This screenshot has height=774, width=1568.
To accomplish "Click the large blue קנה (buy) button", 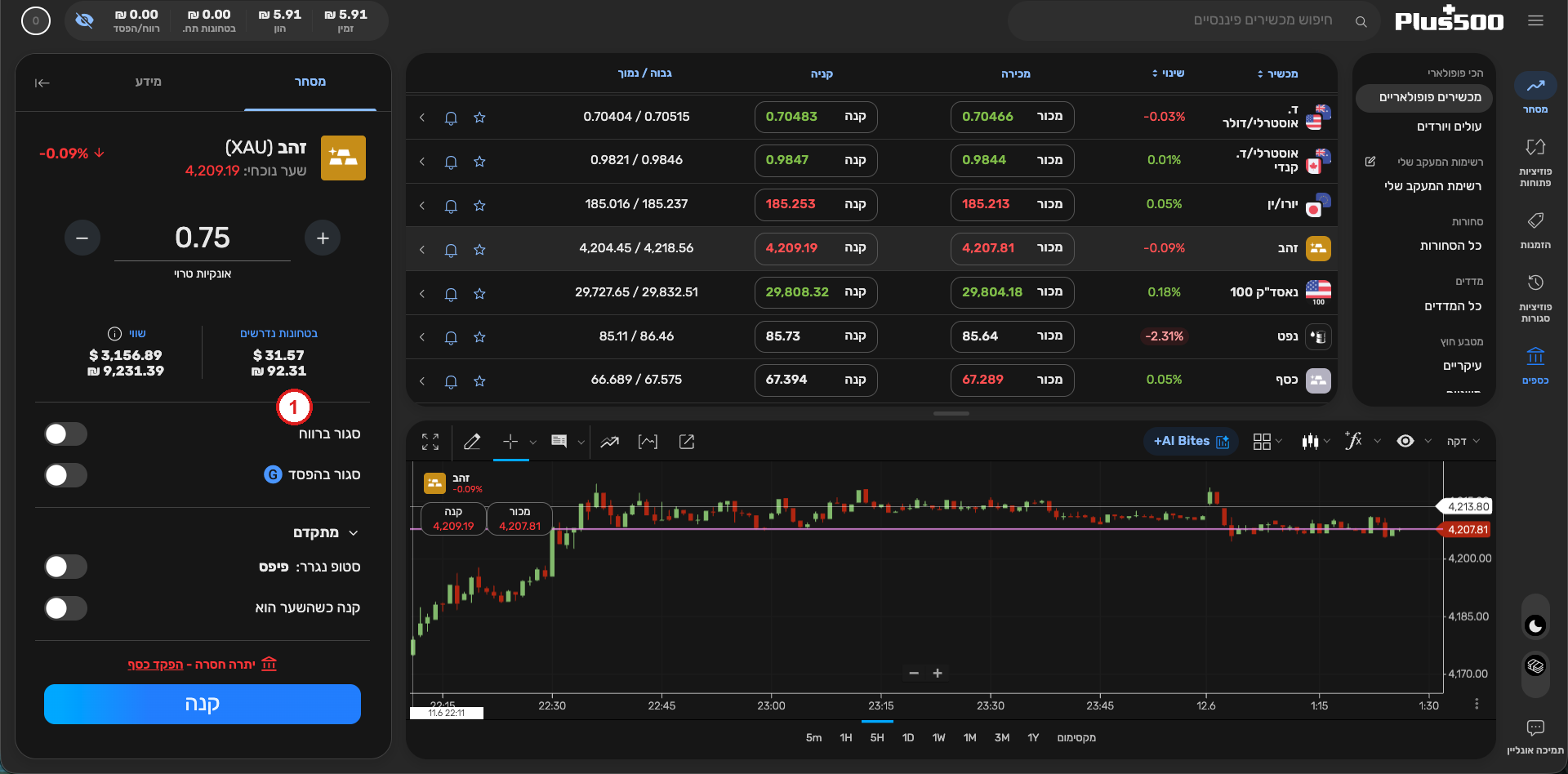I will tap(203, 704).
